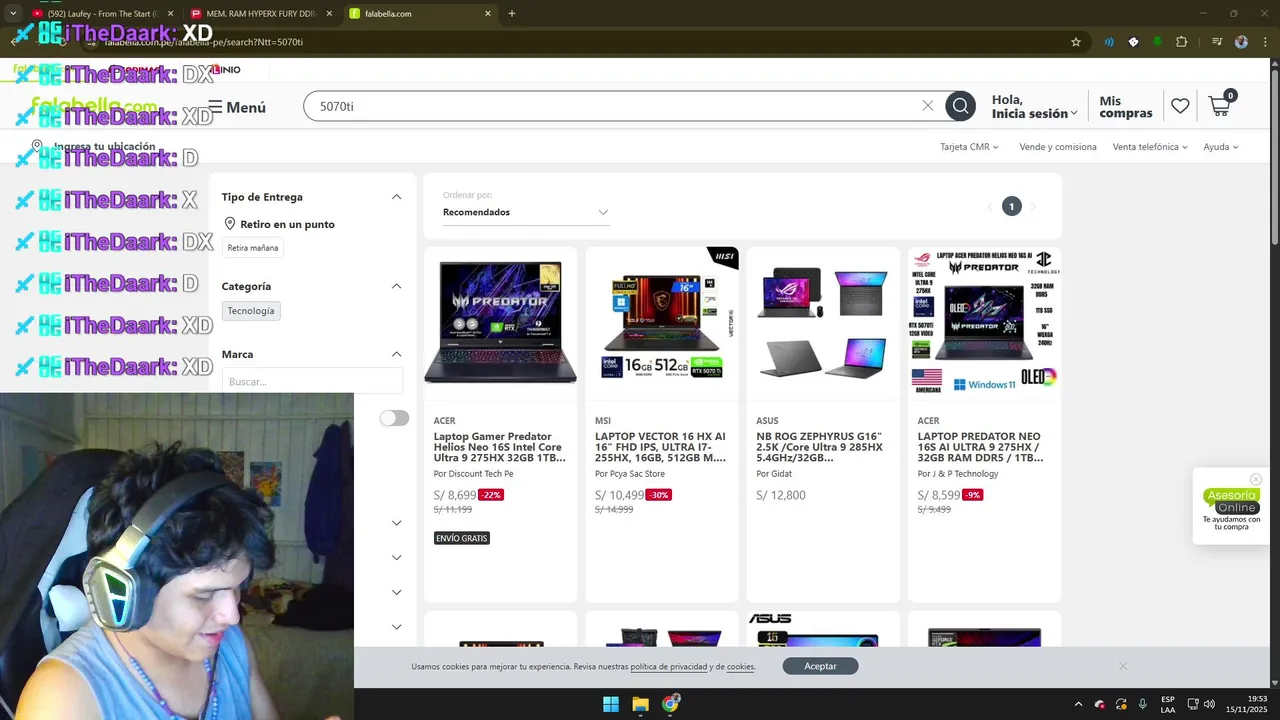Image resolution: width=1280 pixels, height=720 pixels.
Task: Open the black B extension icon
Action: pos(1133,42)
